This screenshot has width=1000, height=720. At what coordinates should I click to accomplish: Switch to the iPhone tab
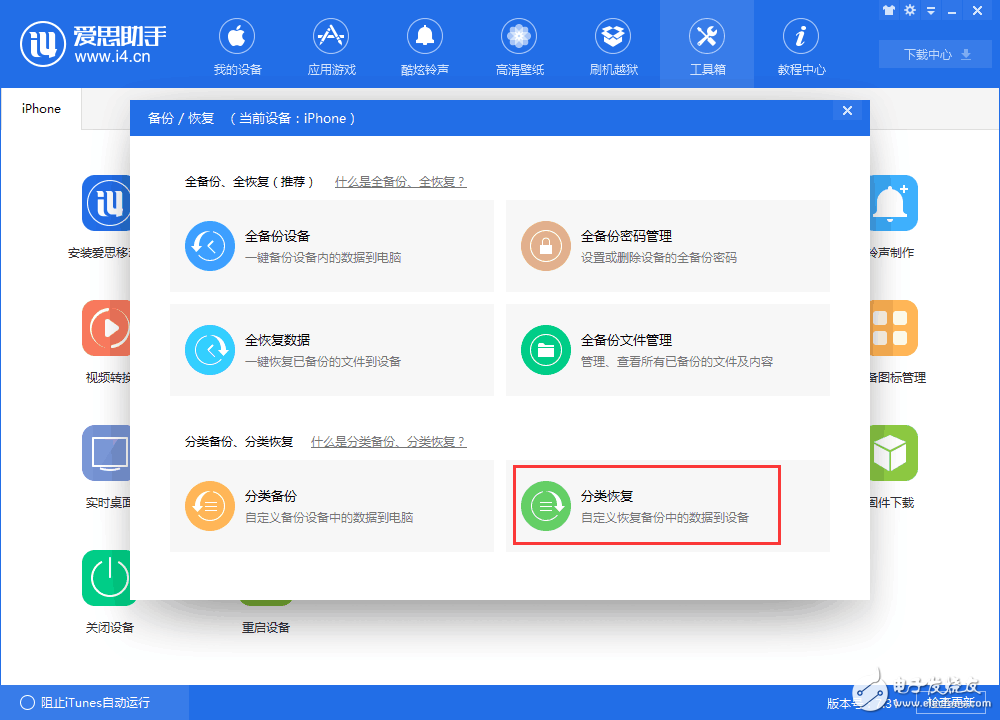40,108
